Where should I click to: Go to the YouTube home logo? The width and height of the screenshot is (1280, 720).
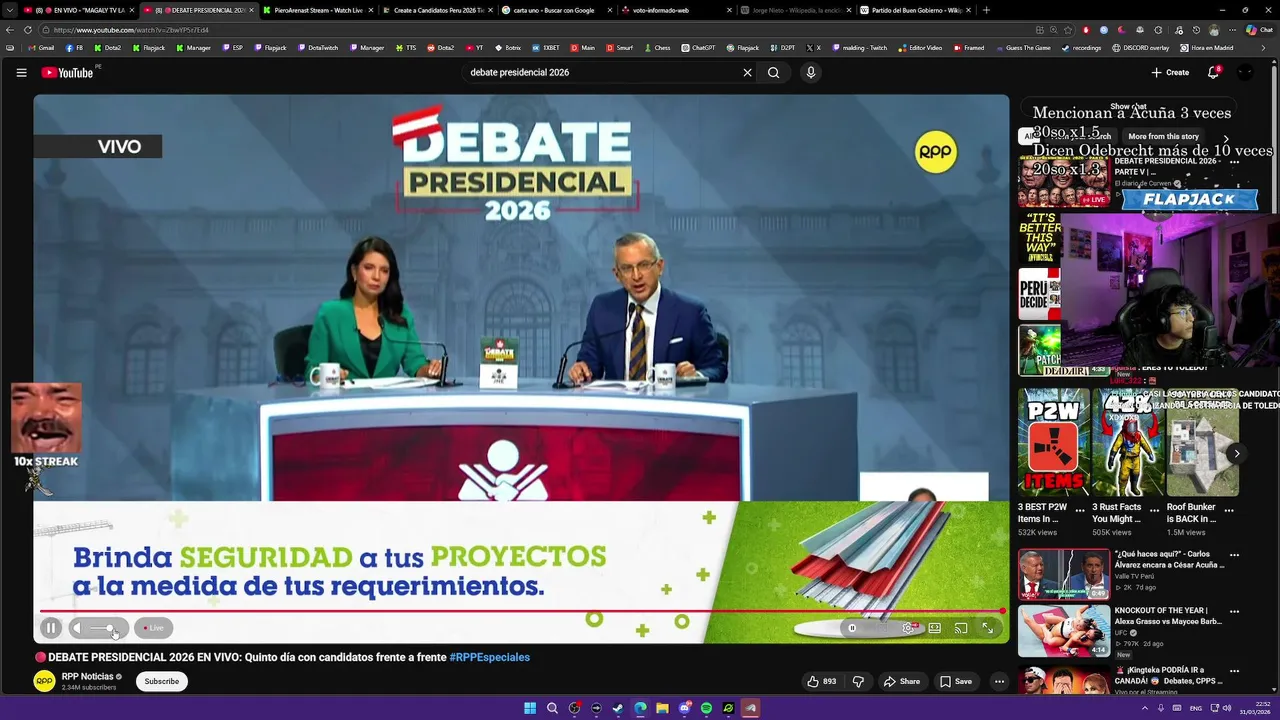pyautogui.click(x=67, y=72)
